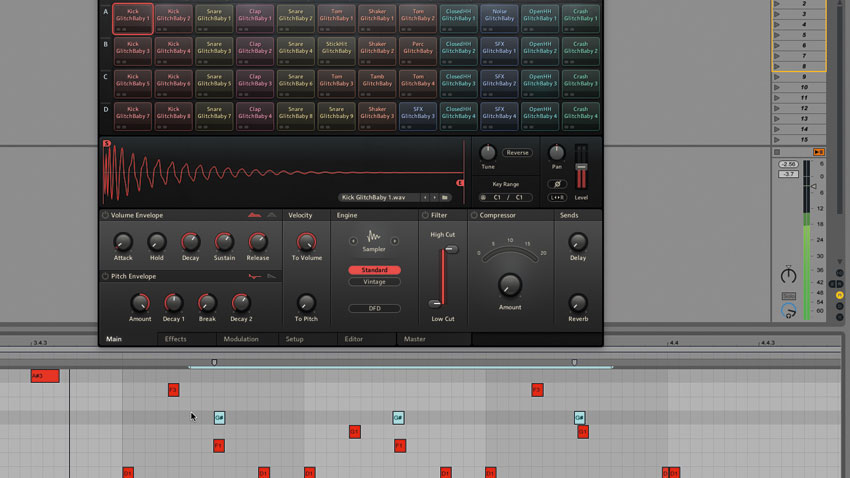
Task: Select the first pitch envelope shape icon
Action: (254, 276)
